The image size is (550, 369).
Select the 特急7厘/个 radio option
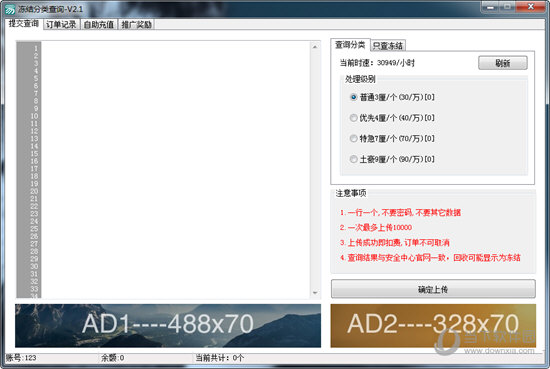pyautogui.click(x=393, y=139)
